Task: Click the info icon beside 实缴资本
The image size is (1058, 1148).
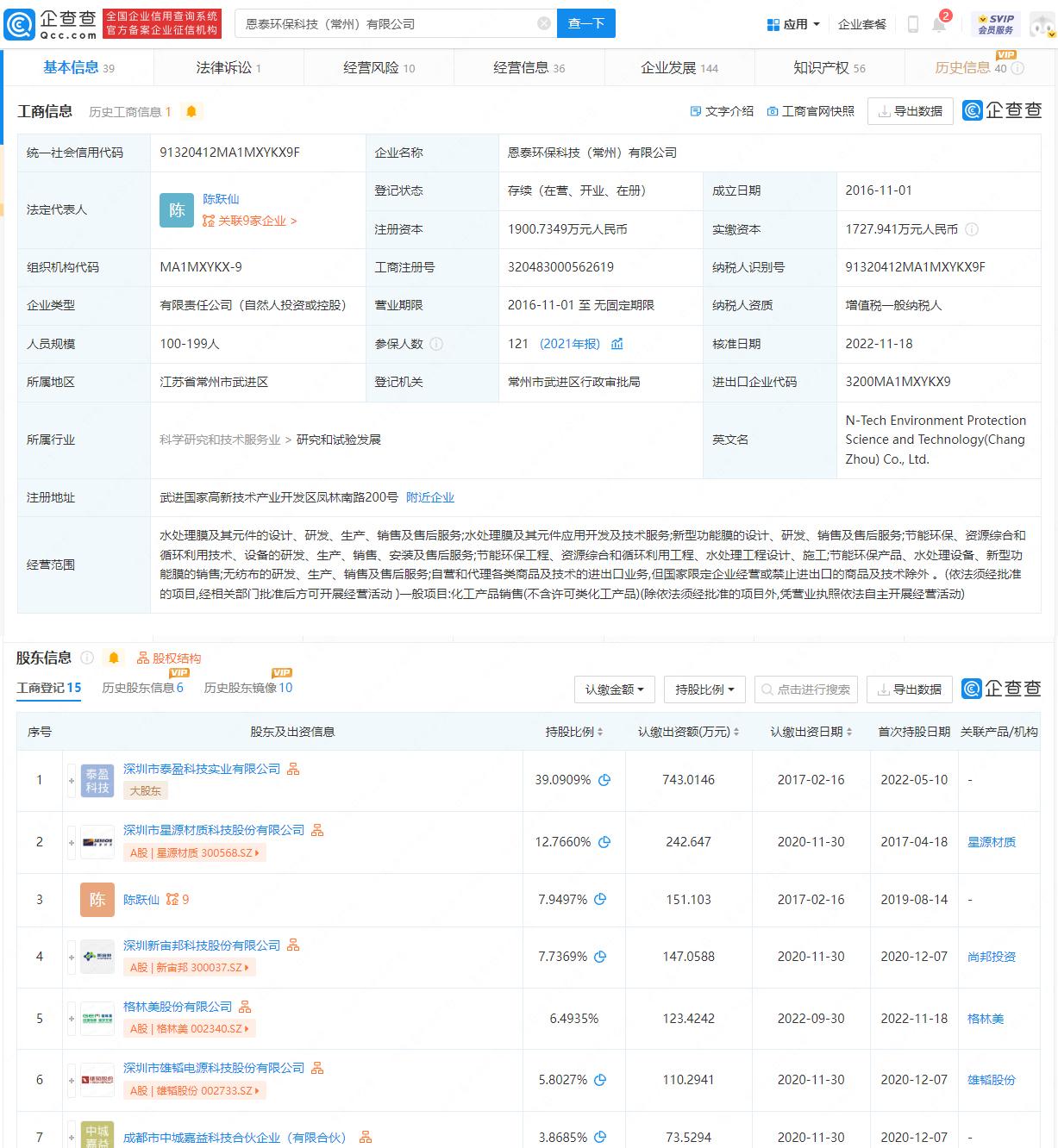Action: 973,230
